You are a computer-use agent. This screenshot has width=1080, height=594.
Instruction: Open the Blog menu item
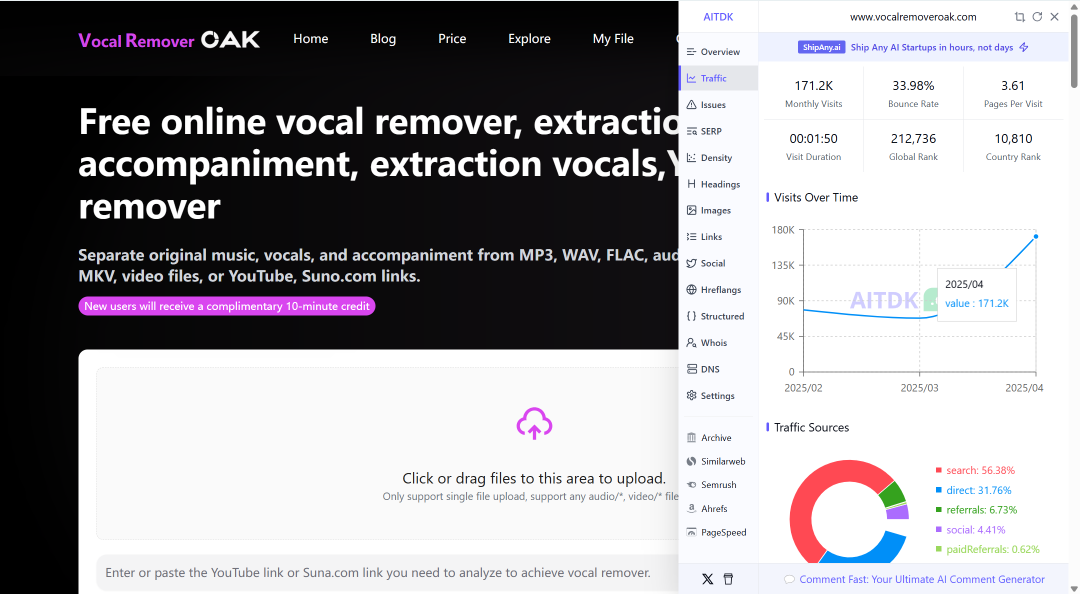tap(383, 39)
